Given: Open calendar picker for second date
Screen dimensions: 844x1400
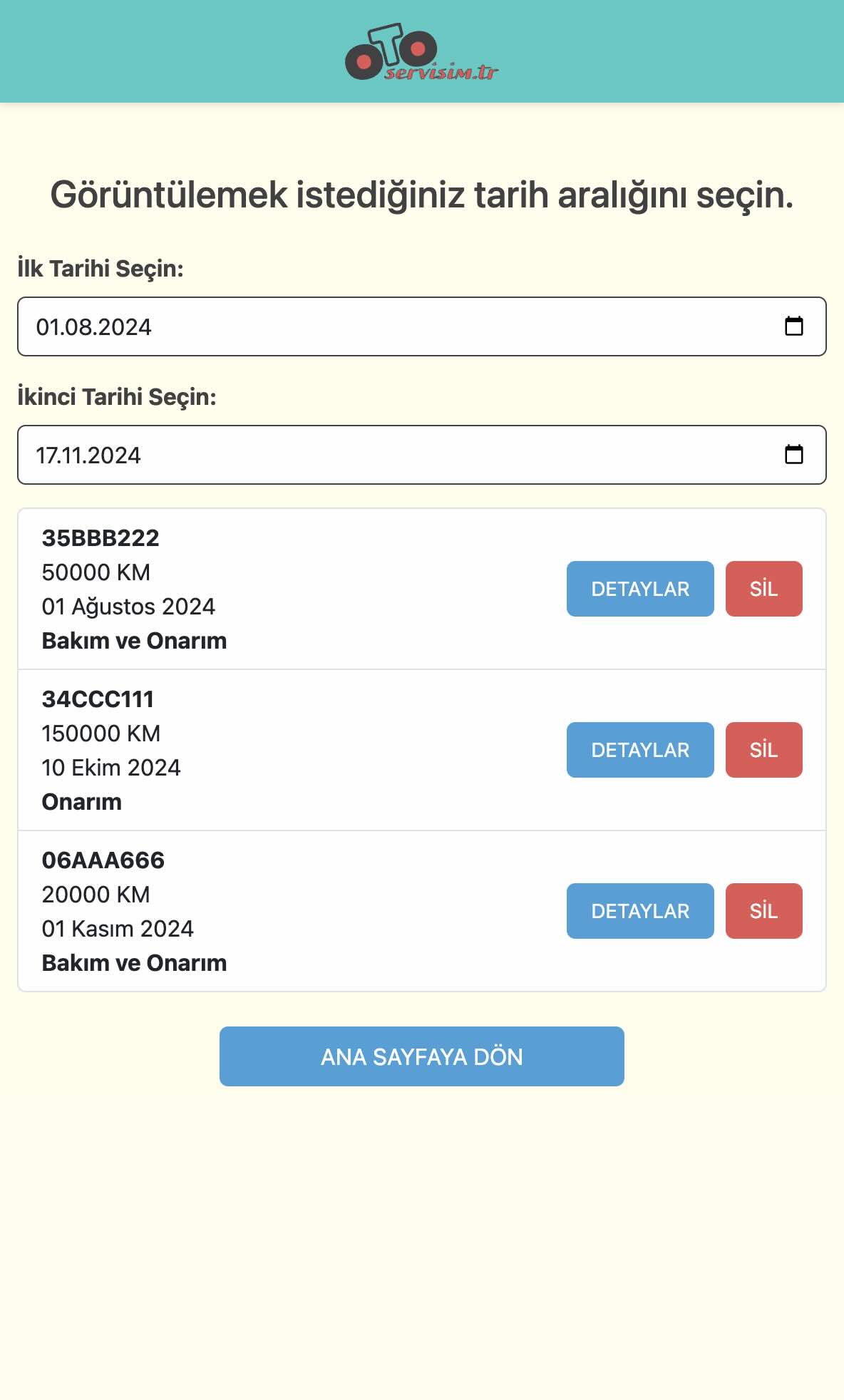Looking at the screenshot, I should click(793, 455).
